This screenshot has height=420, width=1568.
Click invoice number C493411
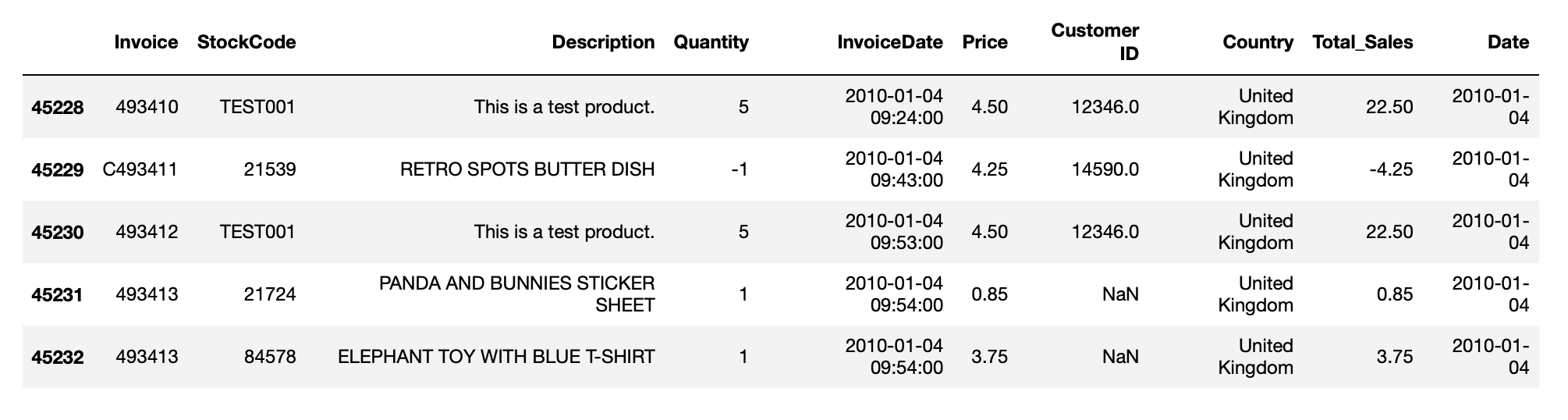(x=140, y=169)
